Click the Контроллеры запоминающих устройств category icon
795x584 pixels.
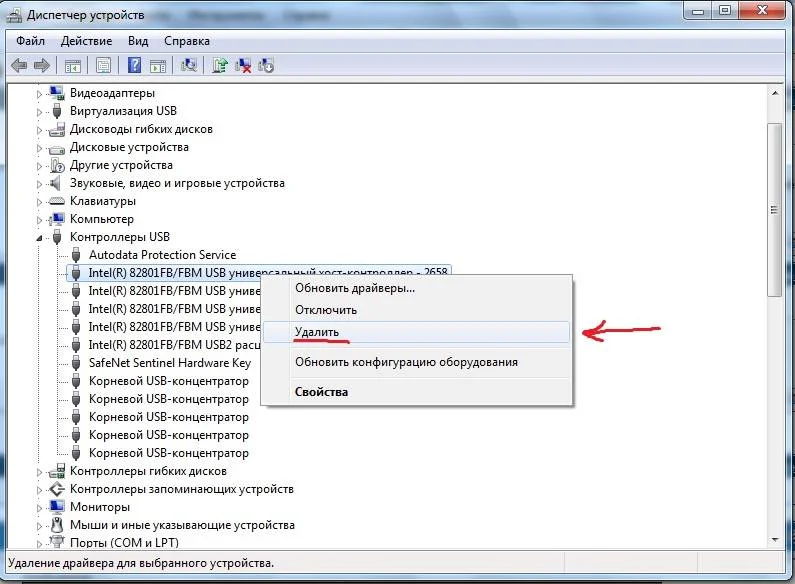(x=57, y=489)
